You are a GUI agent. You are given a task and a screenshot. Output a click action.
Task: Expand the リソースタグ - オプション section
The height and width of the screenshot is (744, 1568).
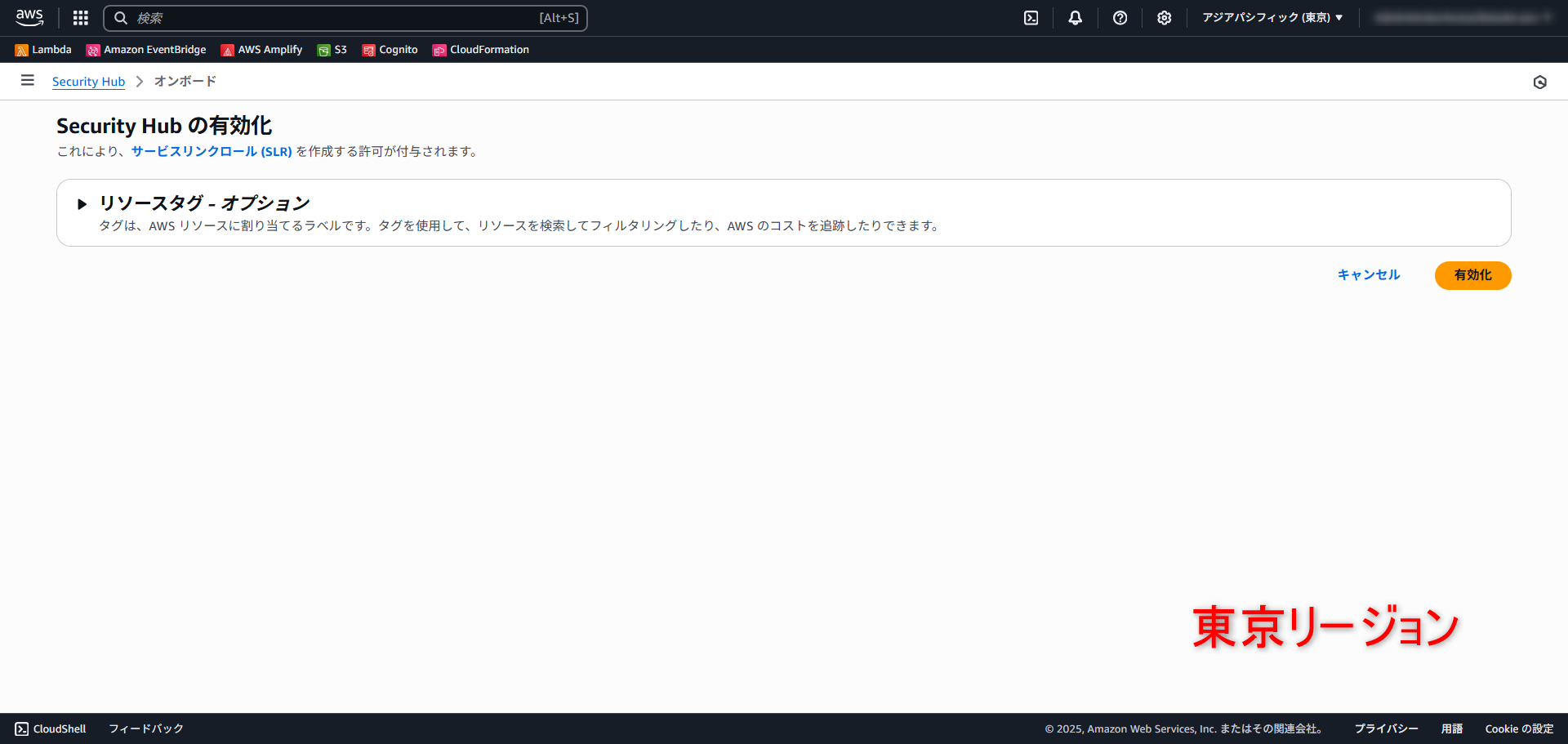(82, 203)
